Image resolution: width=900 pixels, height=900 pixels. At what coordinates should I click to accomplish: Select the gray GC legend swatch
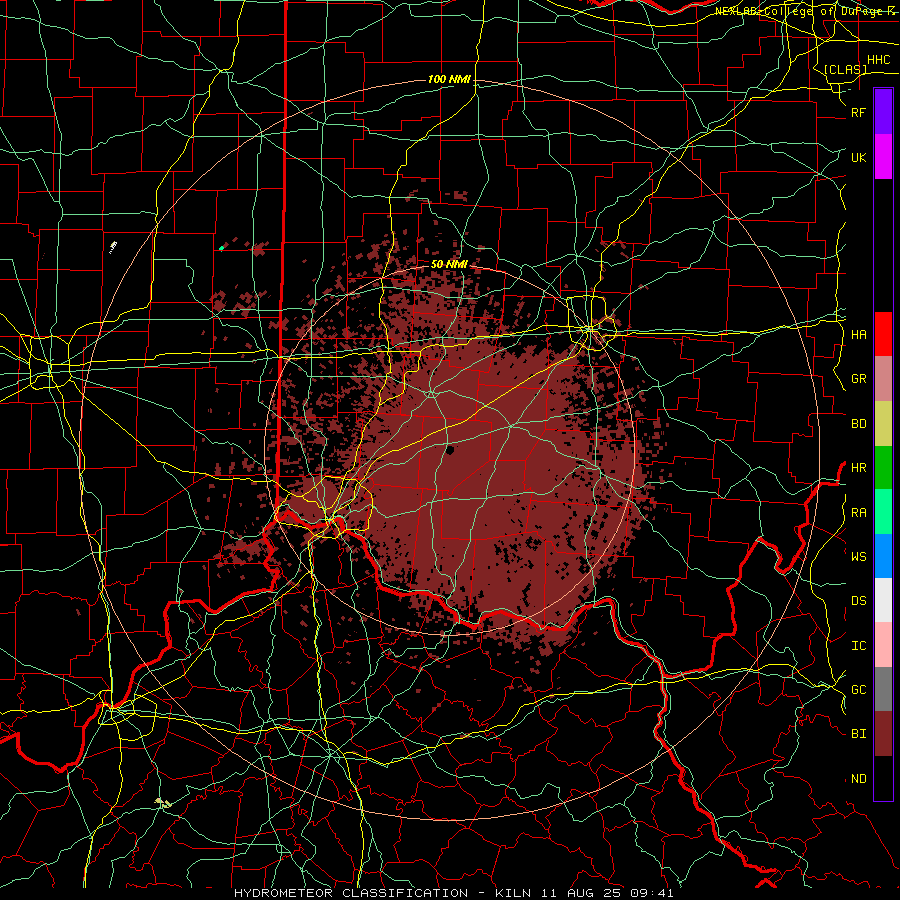(883, 689)
